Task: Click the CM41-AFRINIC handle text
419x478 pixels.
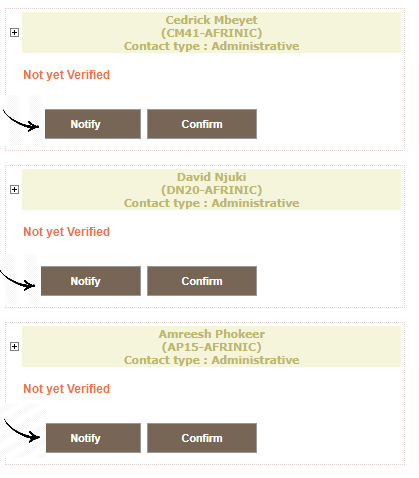Action: tap(211, 33)
